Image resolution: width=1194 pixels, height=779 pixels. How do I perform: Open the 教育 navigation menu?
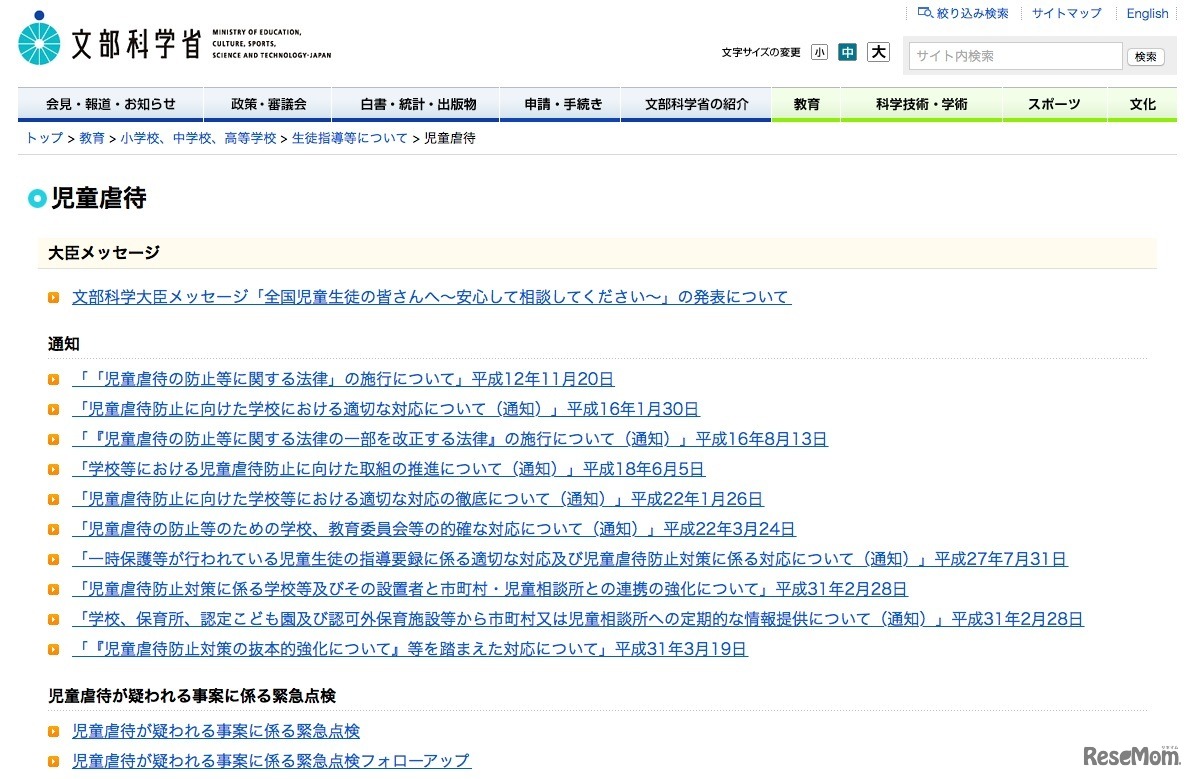click(x=806, y=103)
